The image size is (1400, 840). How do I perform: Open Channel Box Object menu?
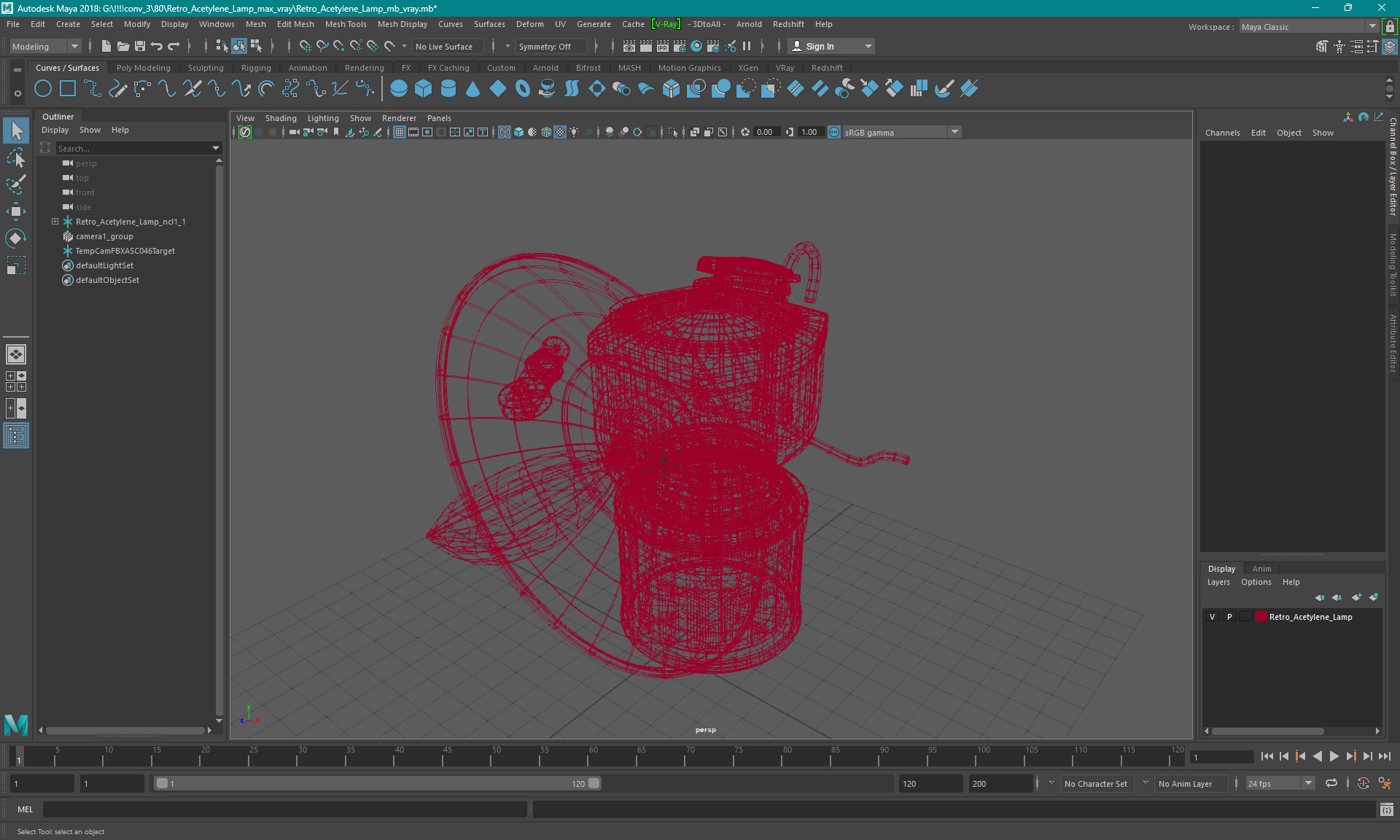[x=1288, y=133]
